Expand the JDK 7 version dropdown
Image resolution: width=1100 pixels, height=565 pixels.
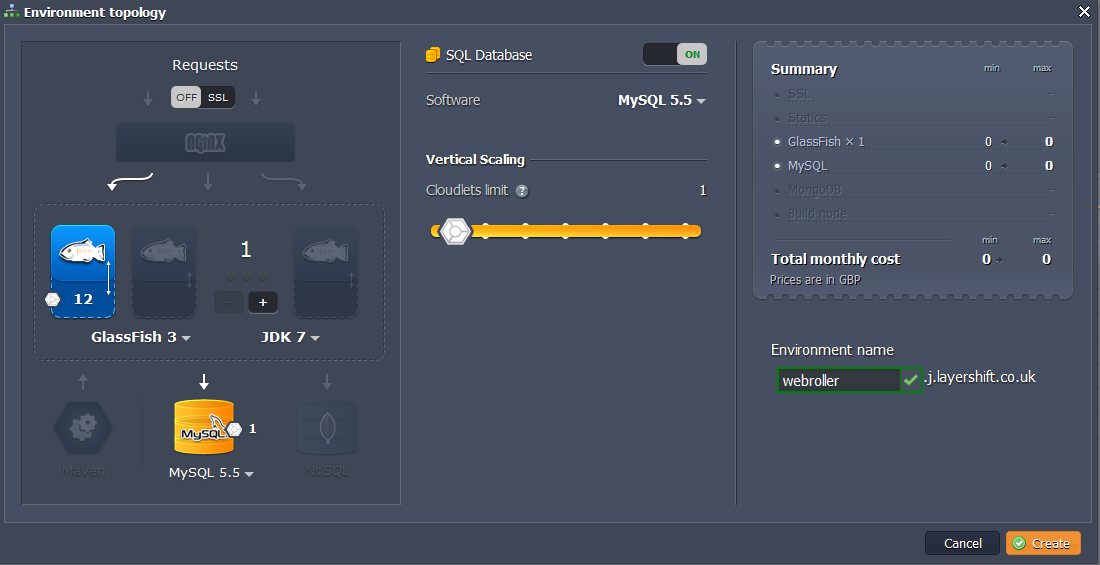(290, 337)
